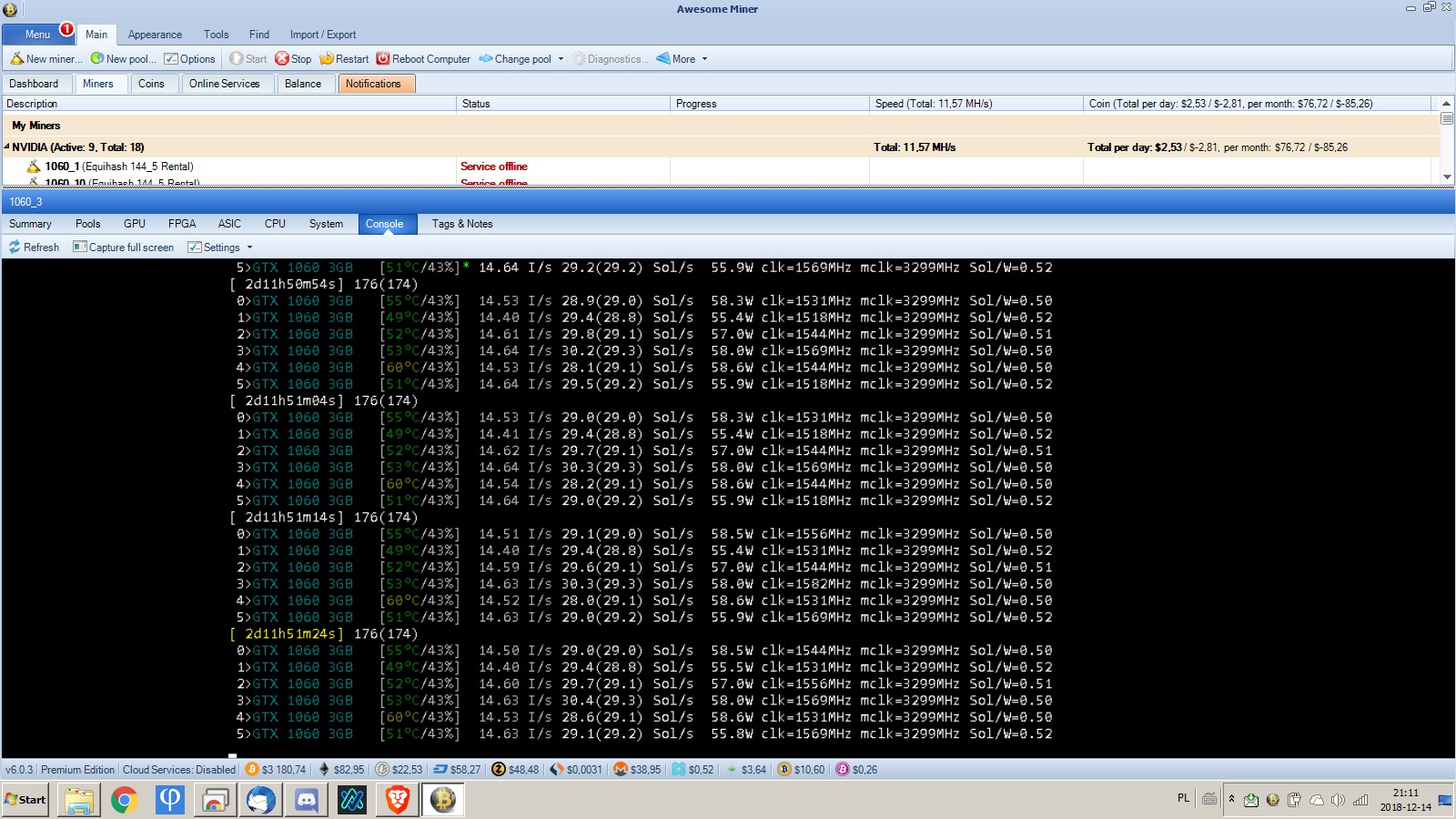Open console Settings
This screenshot has height=819, width=1456.
point(214,248)
